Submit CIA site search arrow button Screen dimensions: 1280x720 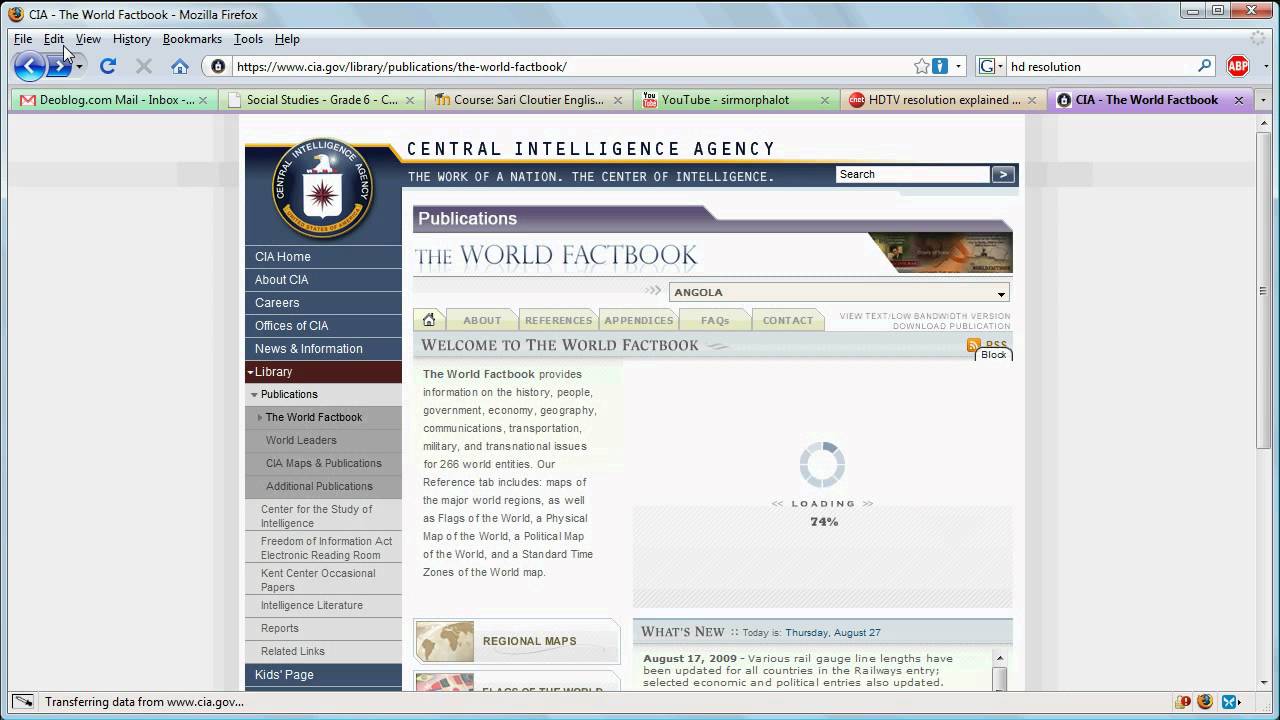click(1003, 174)
